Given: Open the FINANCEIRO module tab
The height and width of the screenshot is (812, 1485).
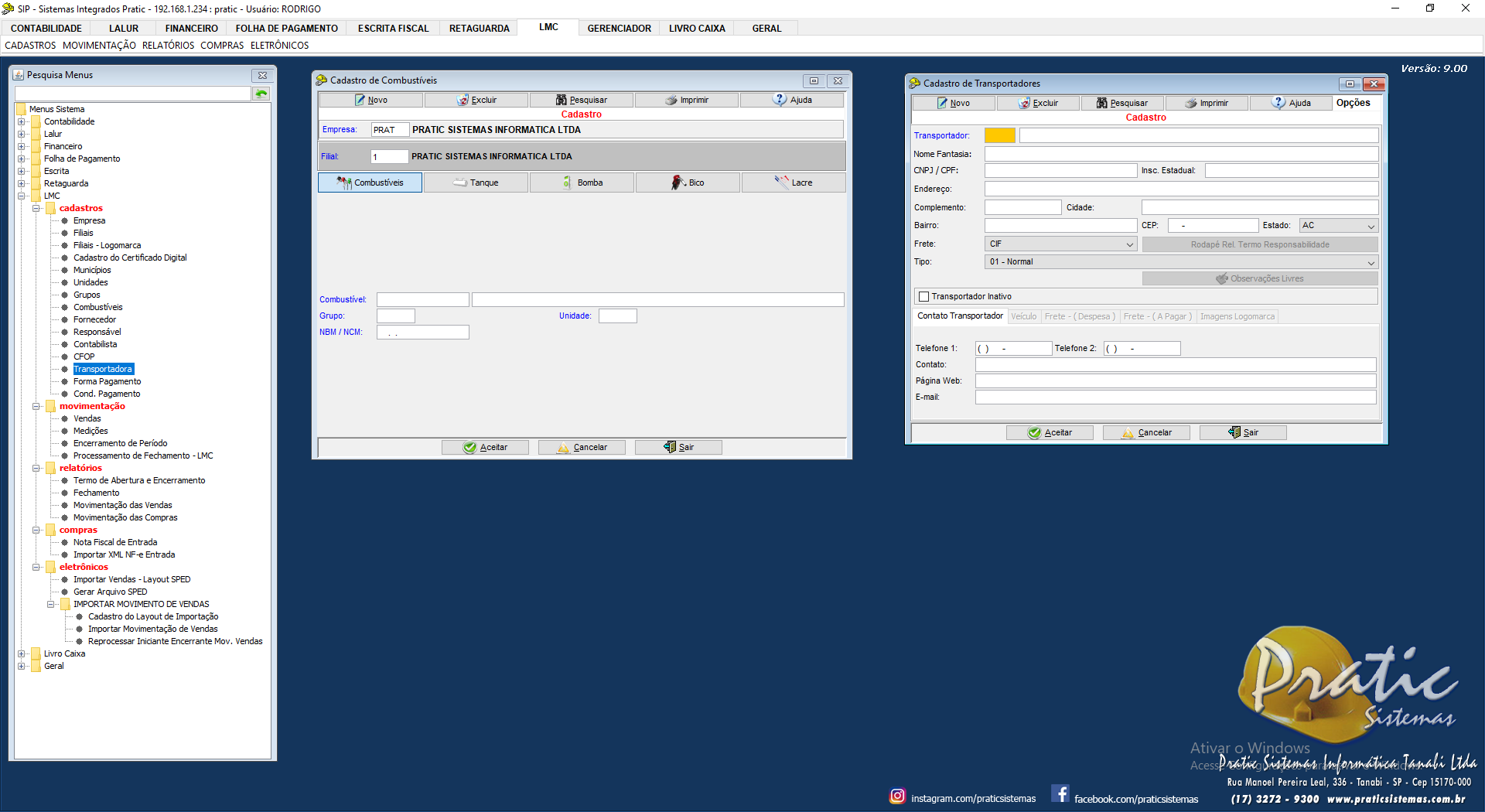Looking at the screenshot, I should (191, 29).
